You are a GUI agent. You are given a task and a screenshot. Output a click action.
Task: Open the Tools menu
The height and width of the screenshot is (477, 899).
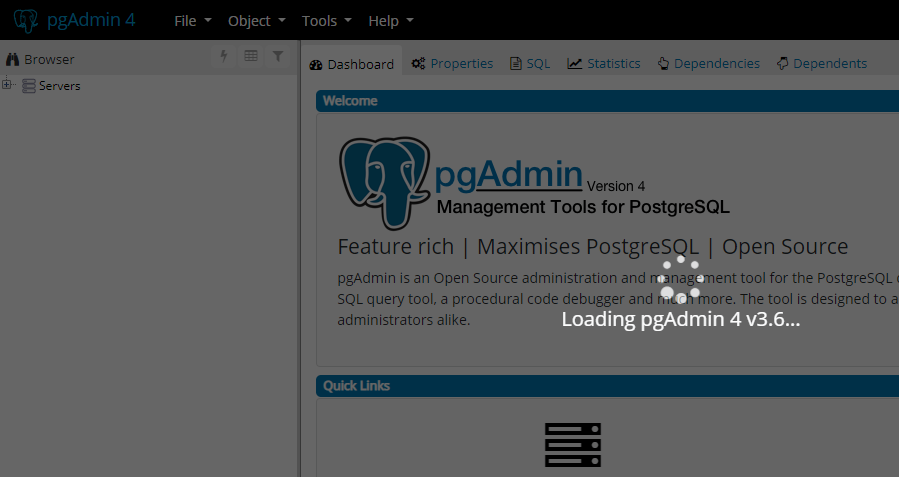pos(326,21)
